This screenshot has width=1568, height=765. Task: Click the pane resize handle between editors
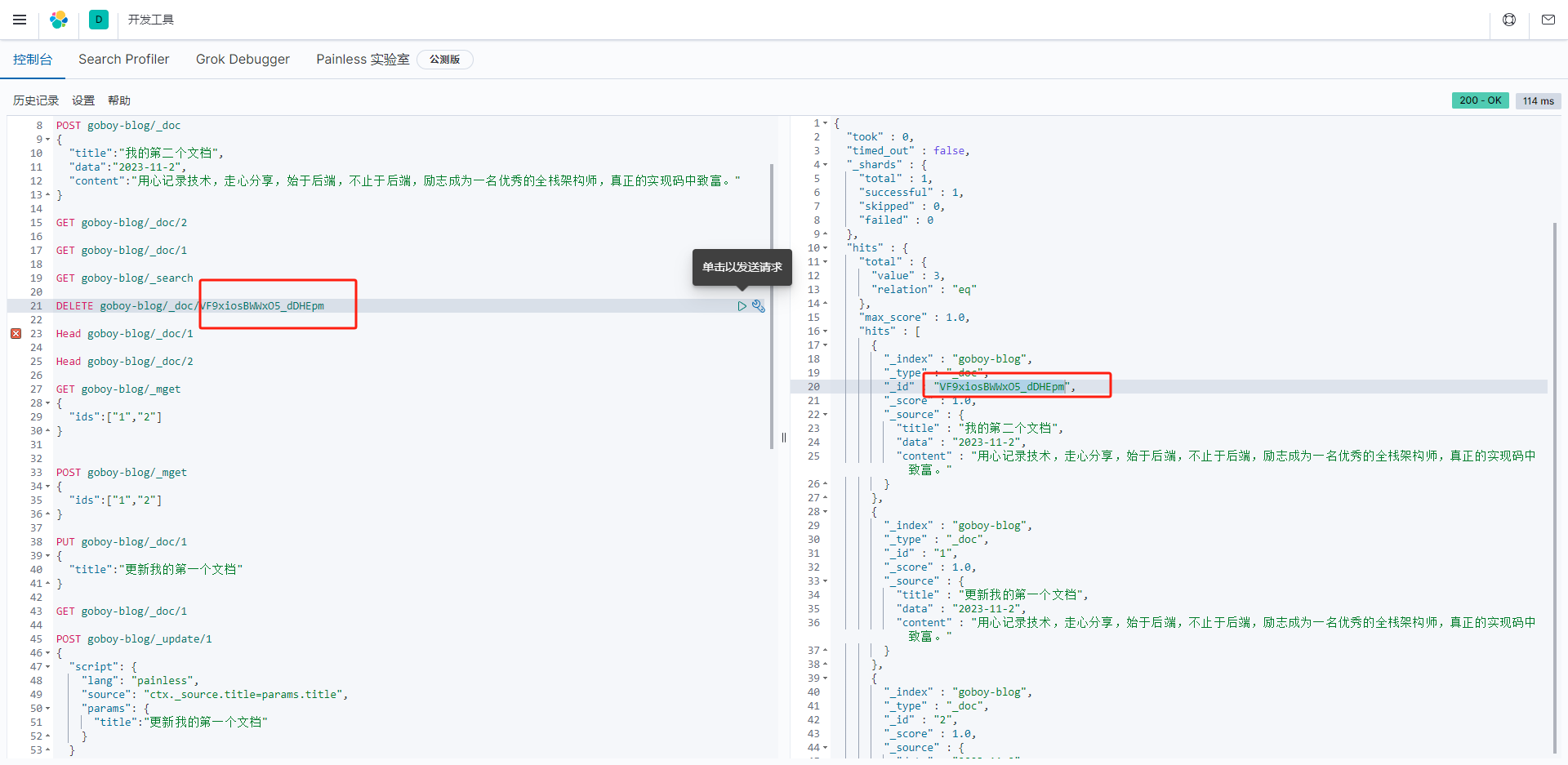coord(784,438)
